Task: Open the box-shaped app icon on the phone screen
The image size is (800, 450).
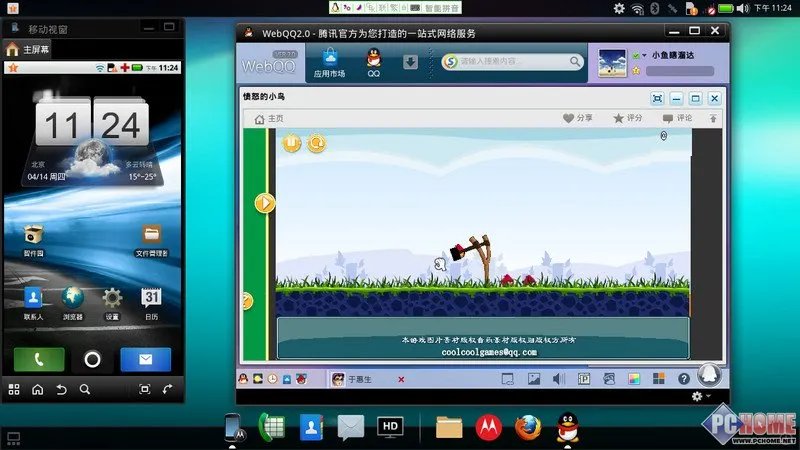Action: coord(34,240)
